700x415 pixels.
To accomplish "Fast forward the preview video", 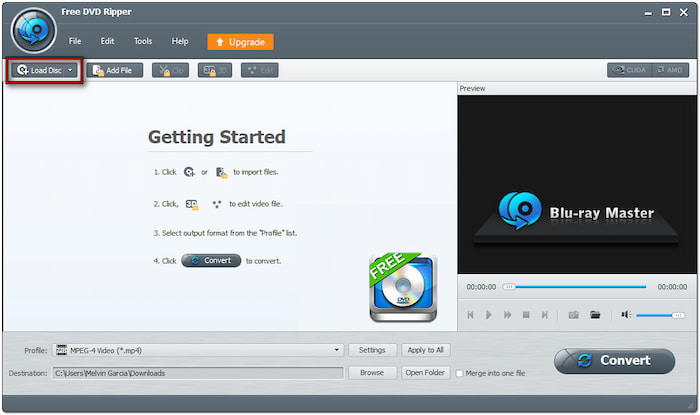I will point(507,315).
